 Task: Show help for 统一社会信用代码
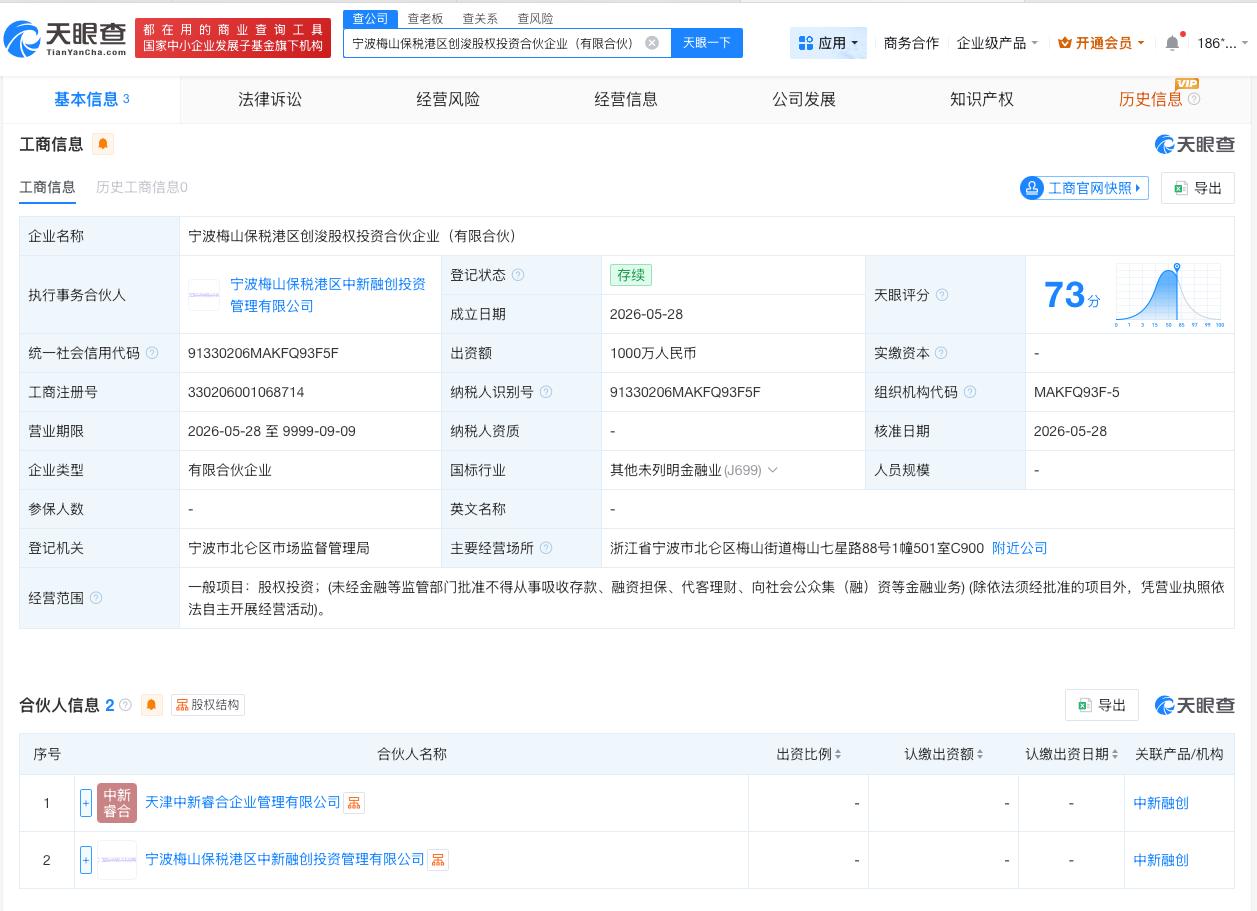coord(152,353)
